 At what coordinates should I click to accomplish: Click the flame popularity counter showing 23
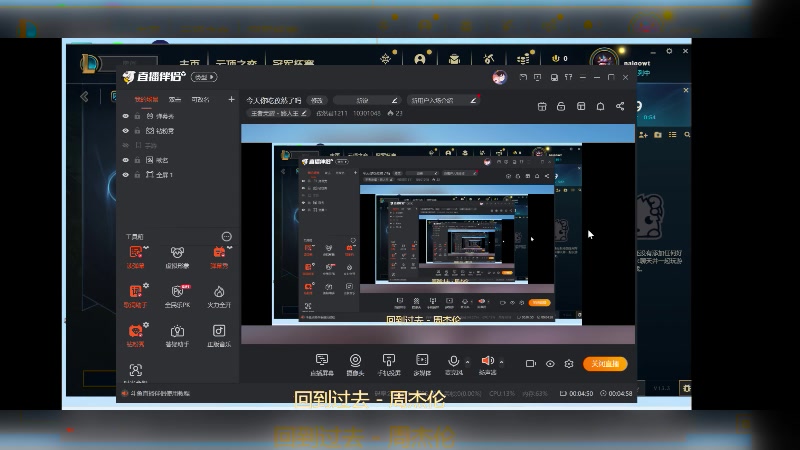point(395,113)
